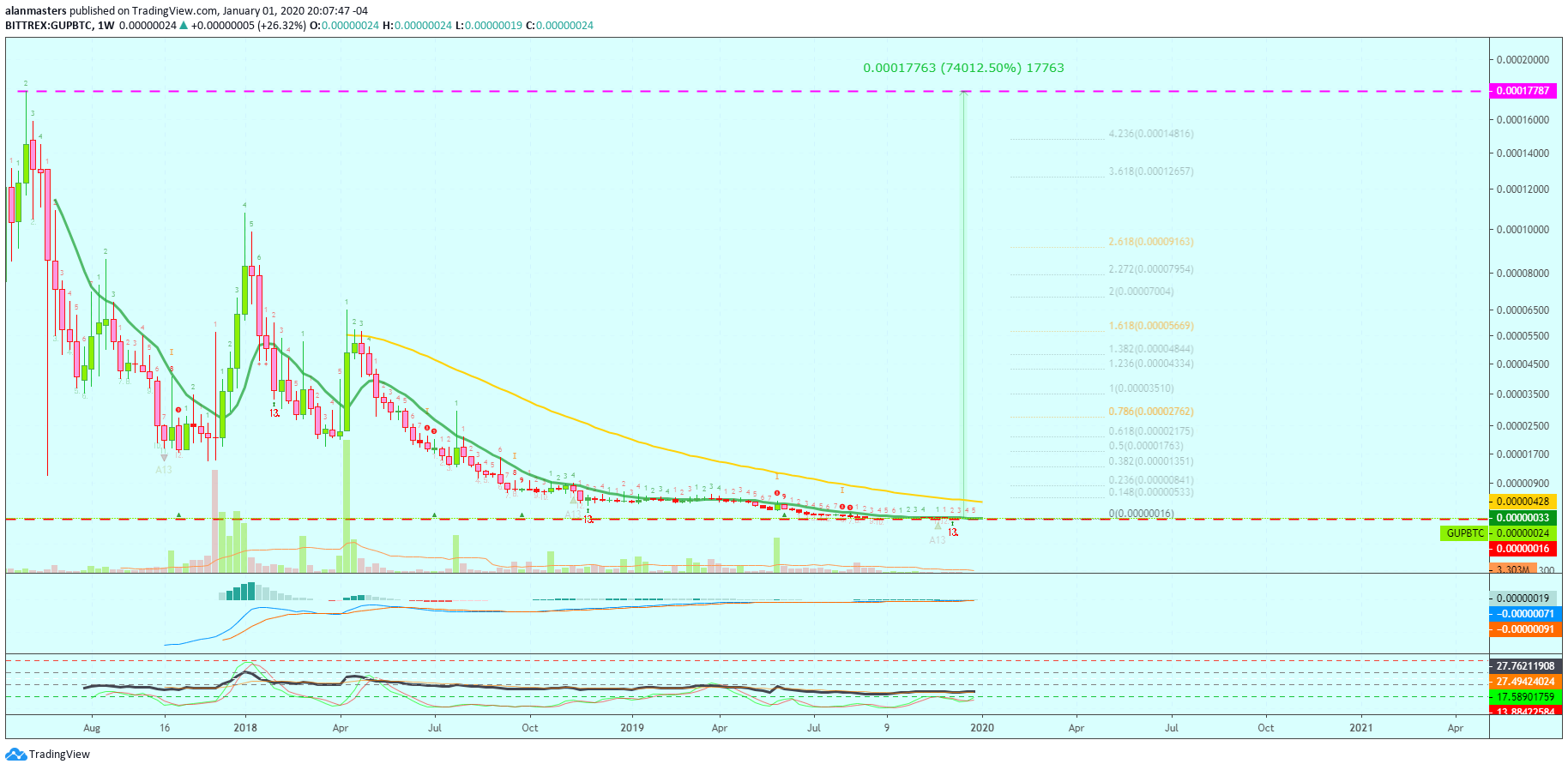Click the red 0.00000016 price label
This screenshot has height=770, width=1568.
(1523, 549)
